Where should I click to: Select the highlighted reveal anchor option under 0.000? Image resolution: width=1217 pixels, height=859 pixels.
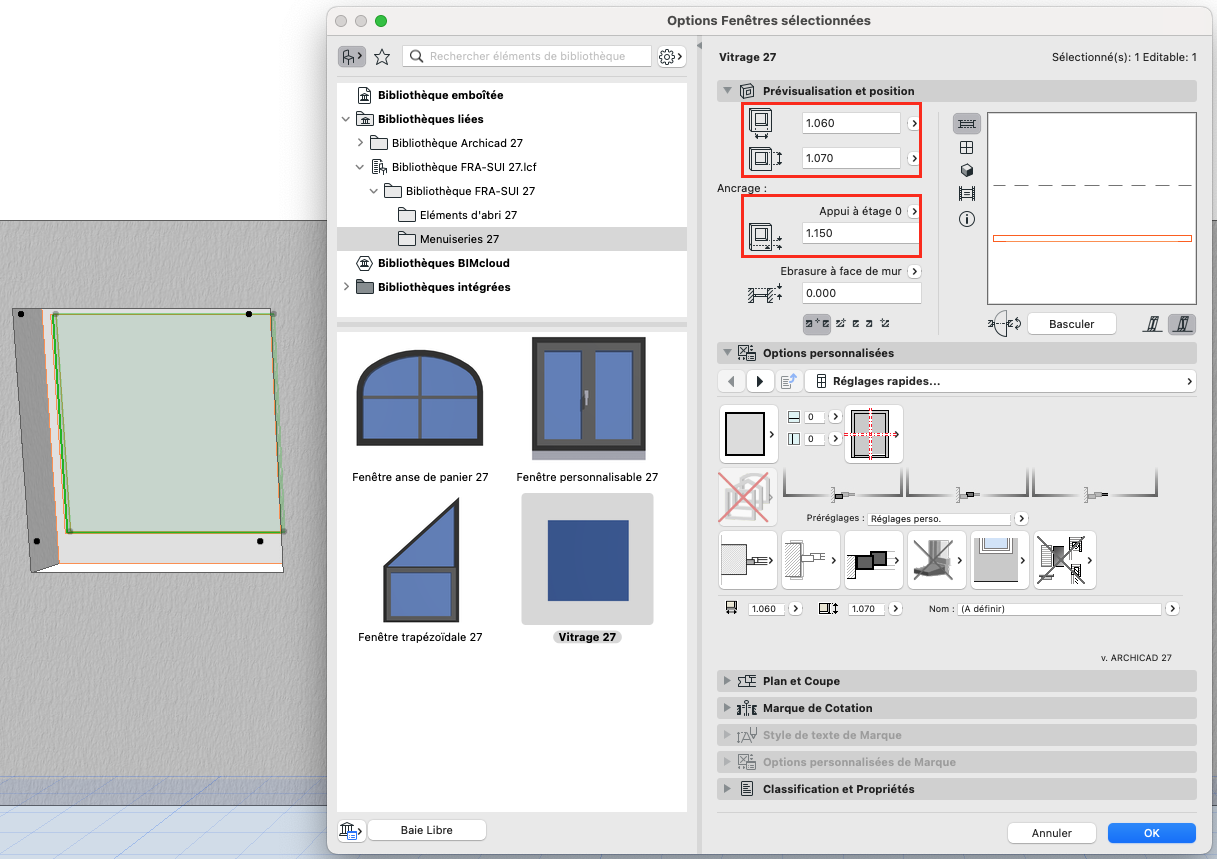pyautogui.click(x=817, y=323)
